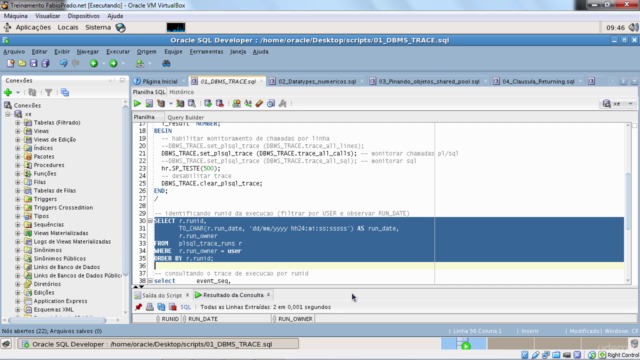Sort by the RUN_OWNER column header

(294, 319)
